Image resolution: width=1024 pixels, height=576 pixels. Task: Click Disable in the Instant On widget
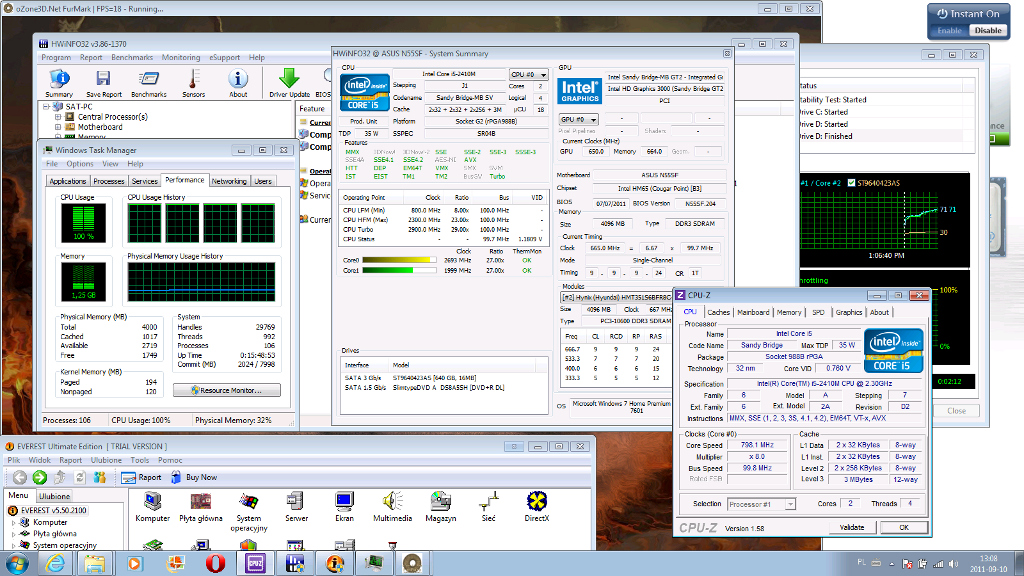click(x=988, y=31)
